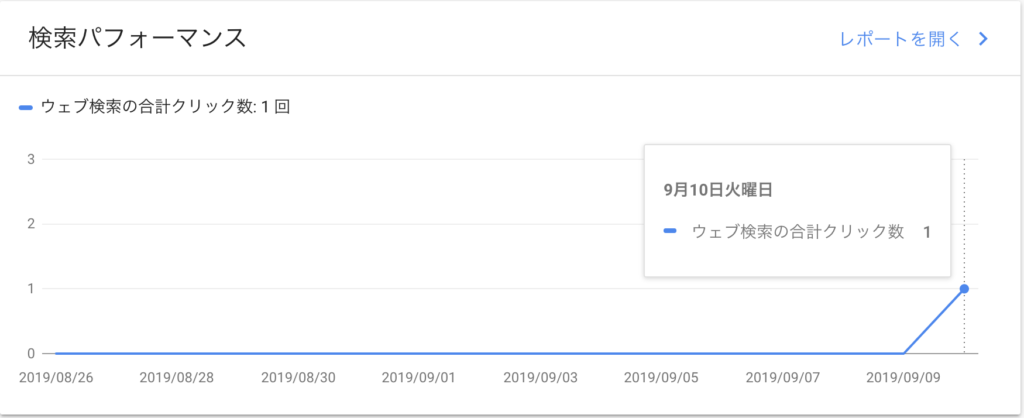Screen dimensions: 1024x418
Task: Click the 2019/09/01 x-axis date label
Action: tap(419, 378)
